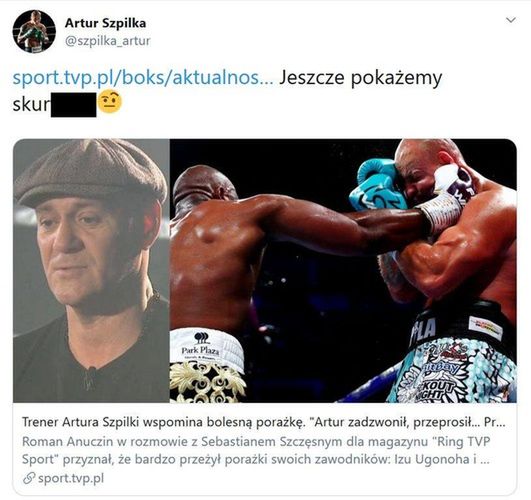
Task: Follow the sport.tvp.pl/boks/aktualnos… link
Action: 143,78
